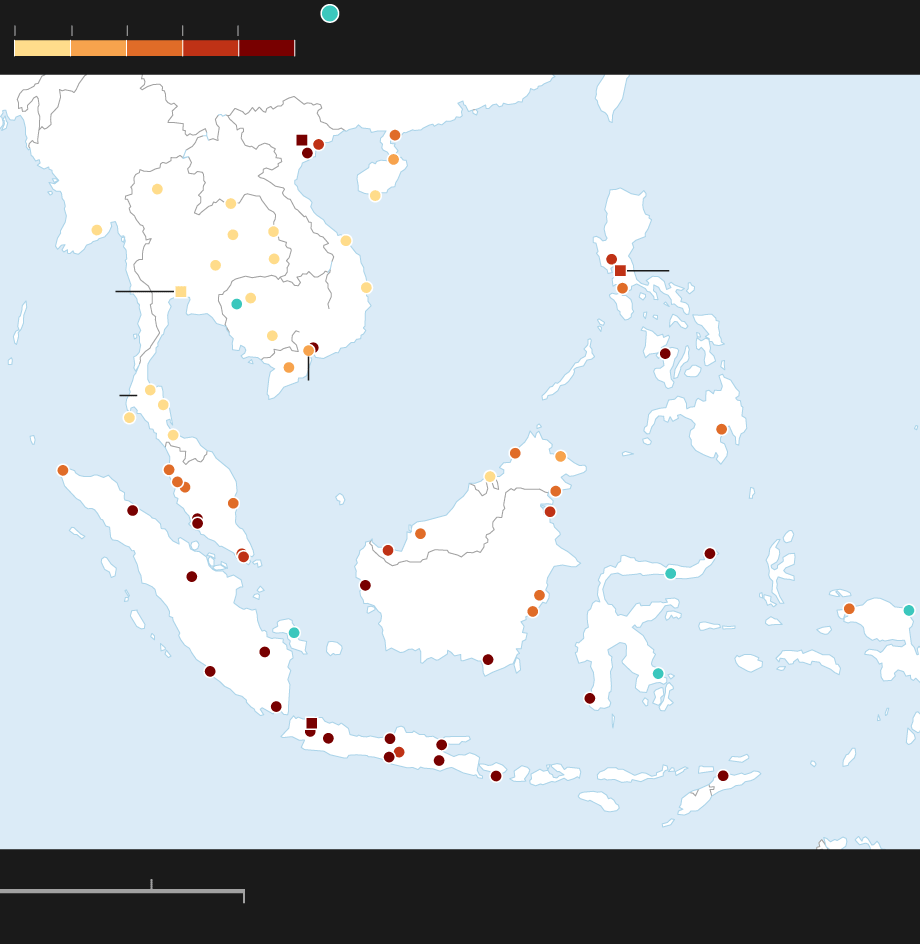Viewport: 920px width, 944px height.
Task: Select the dark red dot on Timor island
Action: (723, 776)
